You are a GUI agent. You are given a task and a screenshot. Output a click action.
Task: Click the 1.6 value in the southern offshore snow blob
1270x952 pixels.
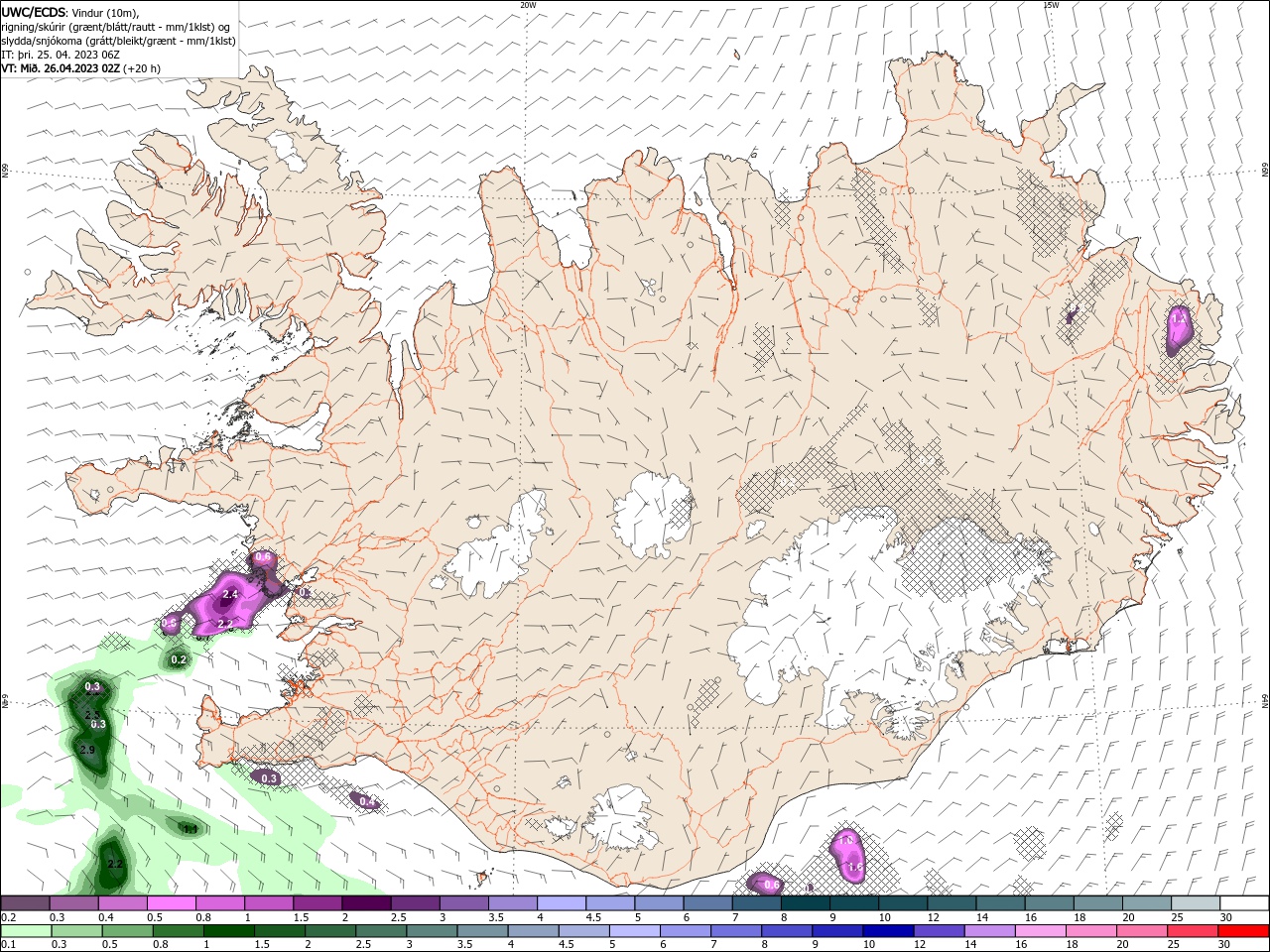(x=855, y=867)
